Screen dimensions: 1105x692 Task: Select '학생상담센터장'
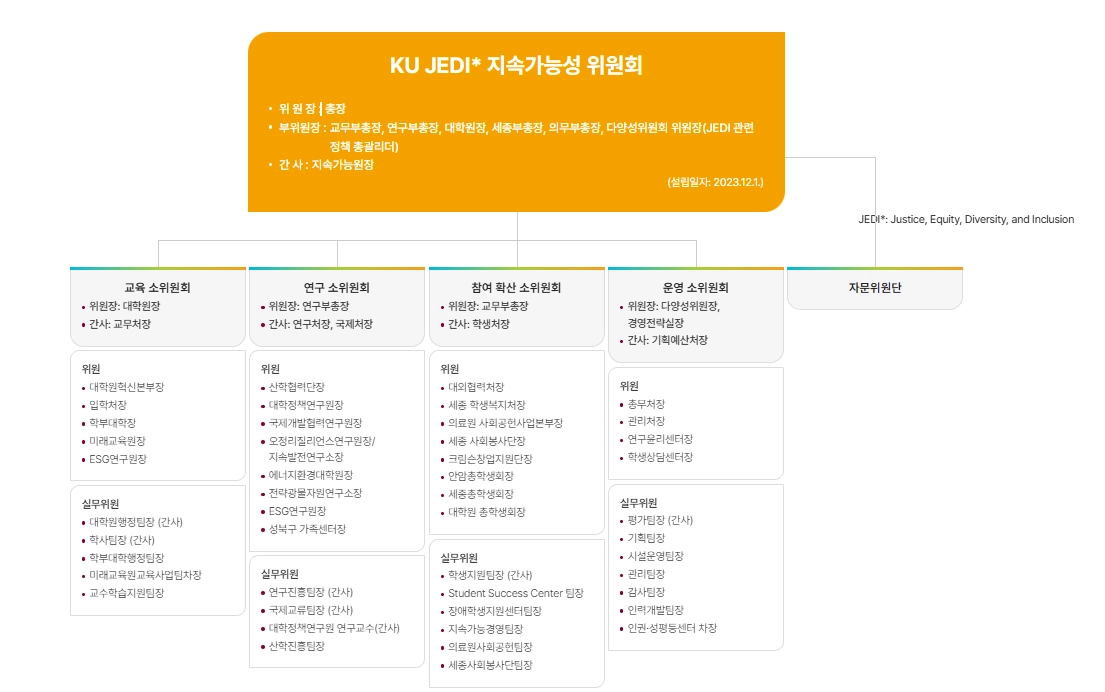click(x=660, y=457)
